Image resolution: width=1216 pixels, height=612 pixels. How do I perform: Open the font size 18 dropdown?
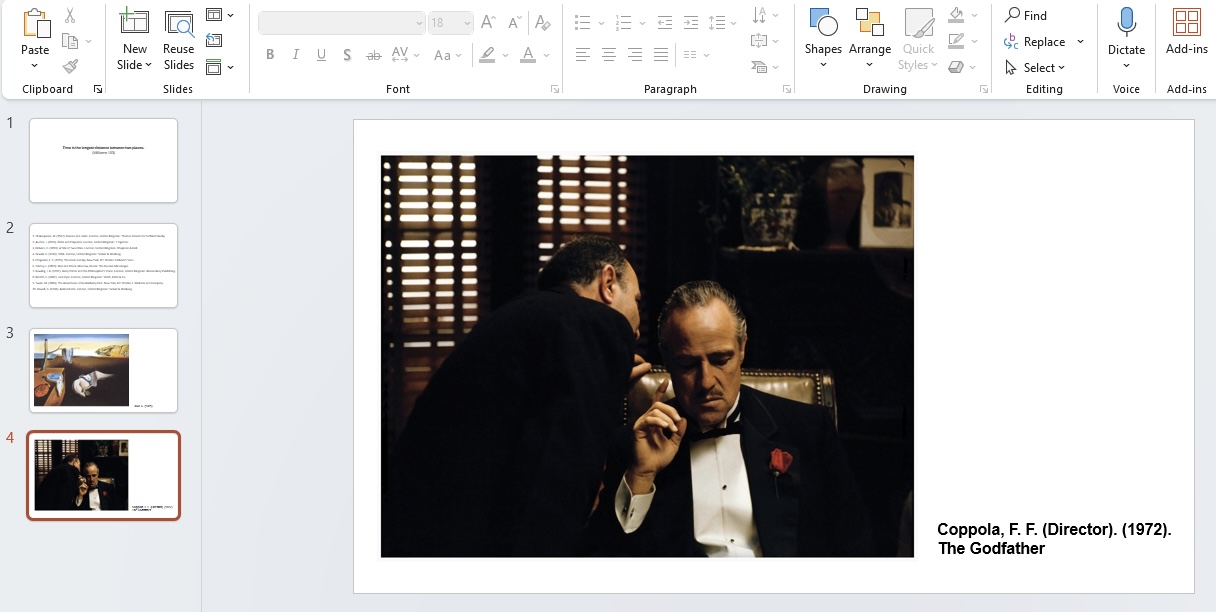(x=467, y=22)
